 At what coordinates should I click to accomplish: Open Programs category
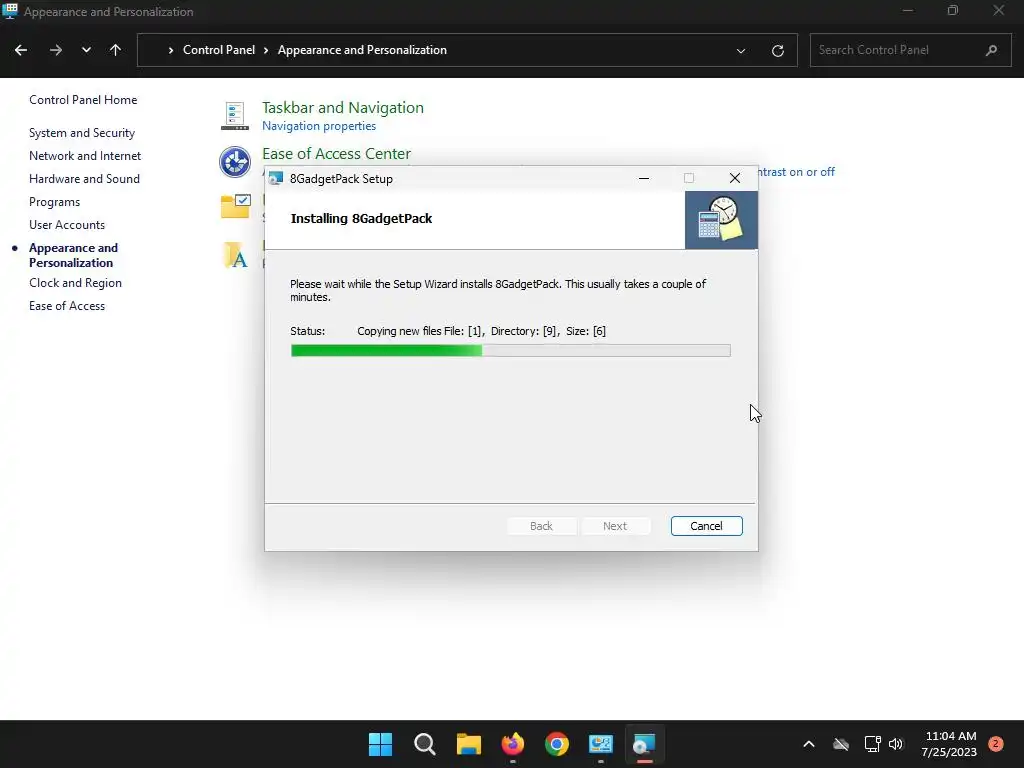tap(54, 202)
